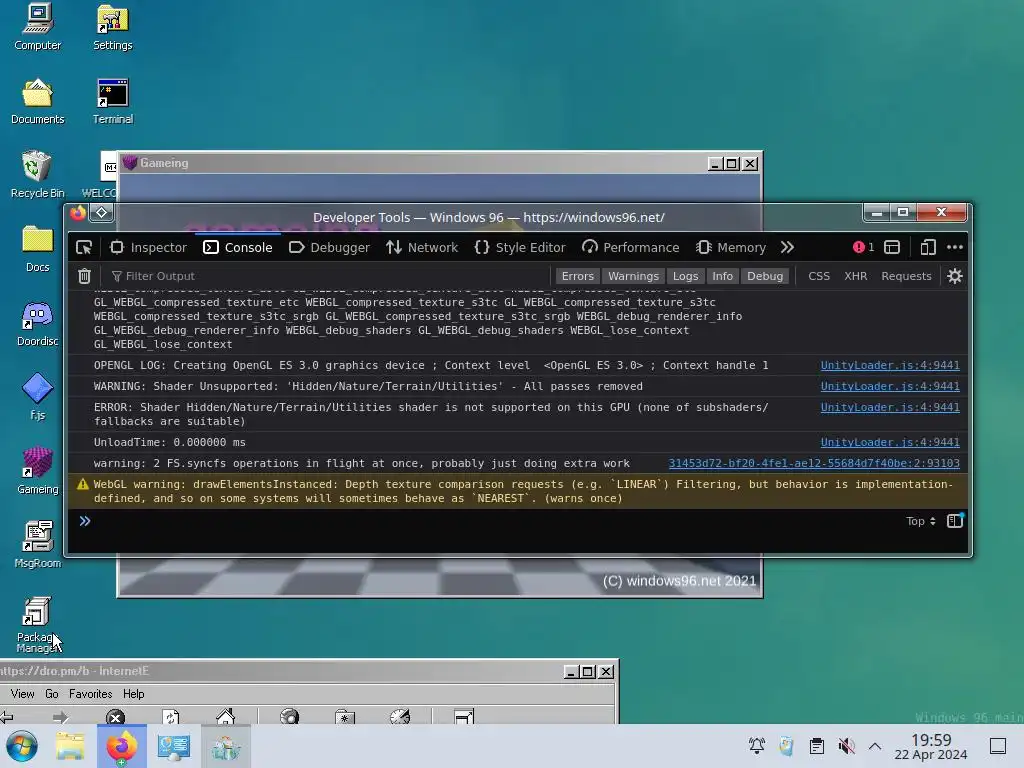Open the Docs folder on desktop
The width and height of the screenshot is (1024, 768).
(37, 249)
